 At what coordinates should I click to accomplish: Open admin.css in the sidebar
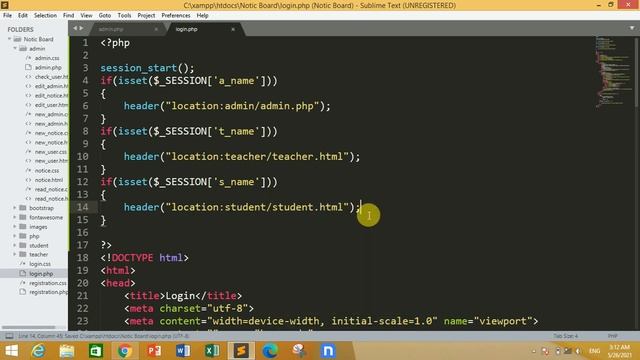pos(47,58)
